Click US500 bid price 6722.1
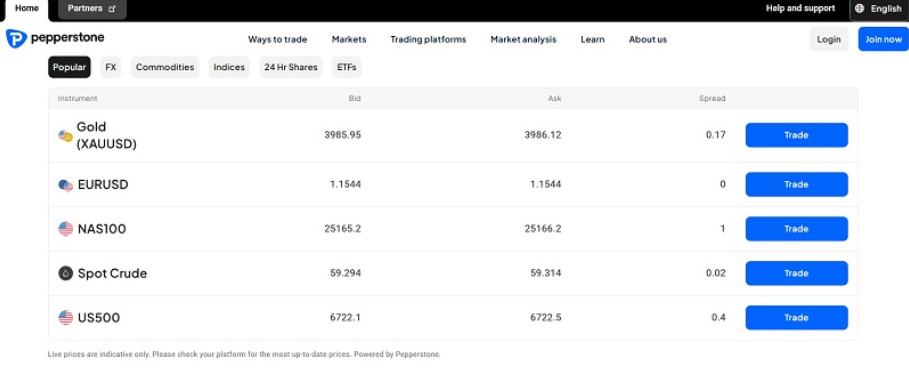 coord(346,318)
